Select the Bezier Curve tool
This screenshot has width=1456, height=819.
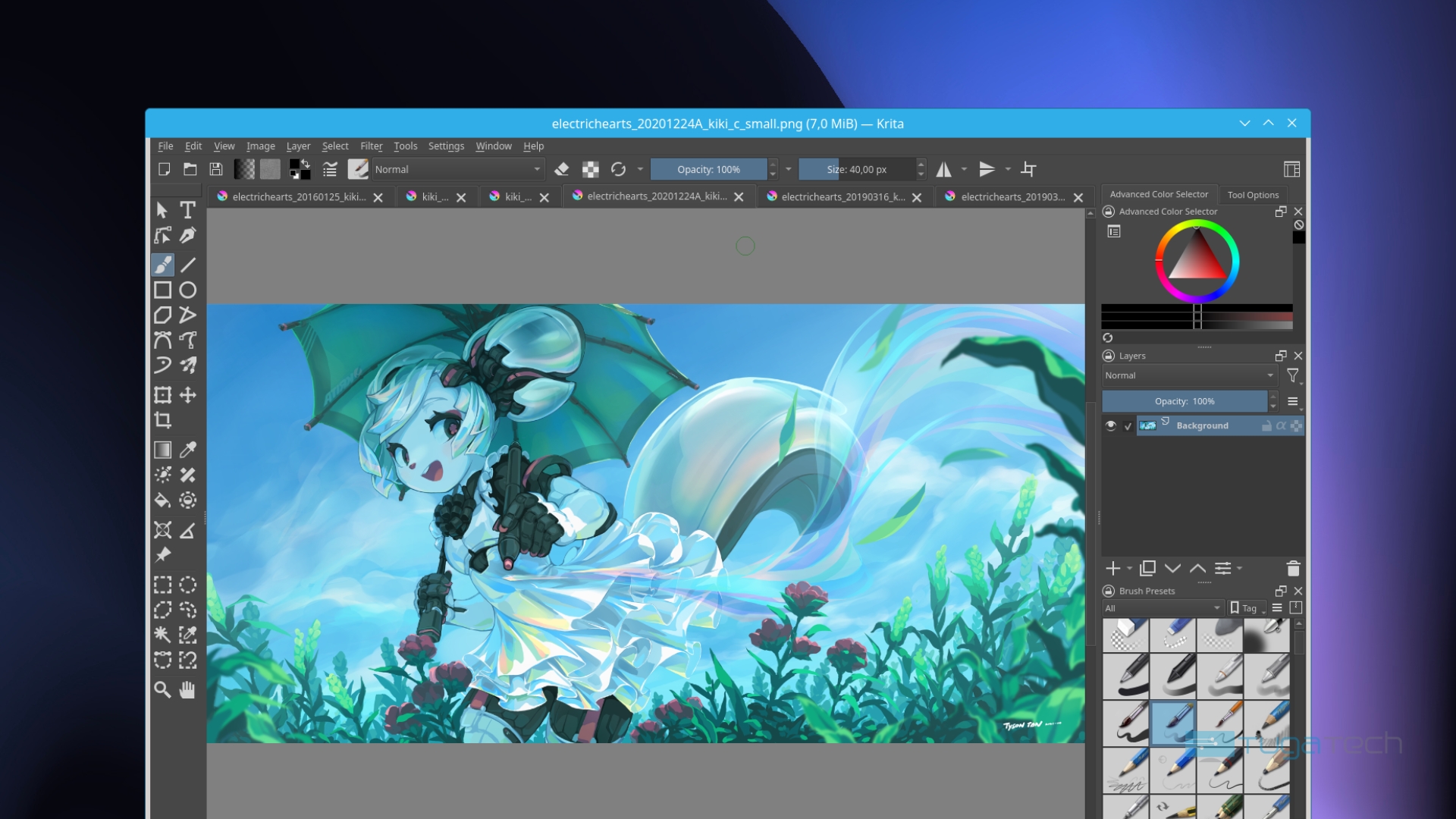pos(162,340)
